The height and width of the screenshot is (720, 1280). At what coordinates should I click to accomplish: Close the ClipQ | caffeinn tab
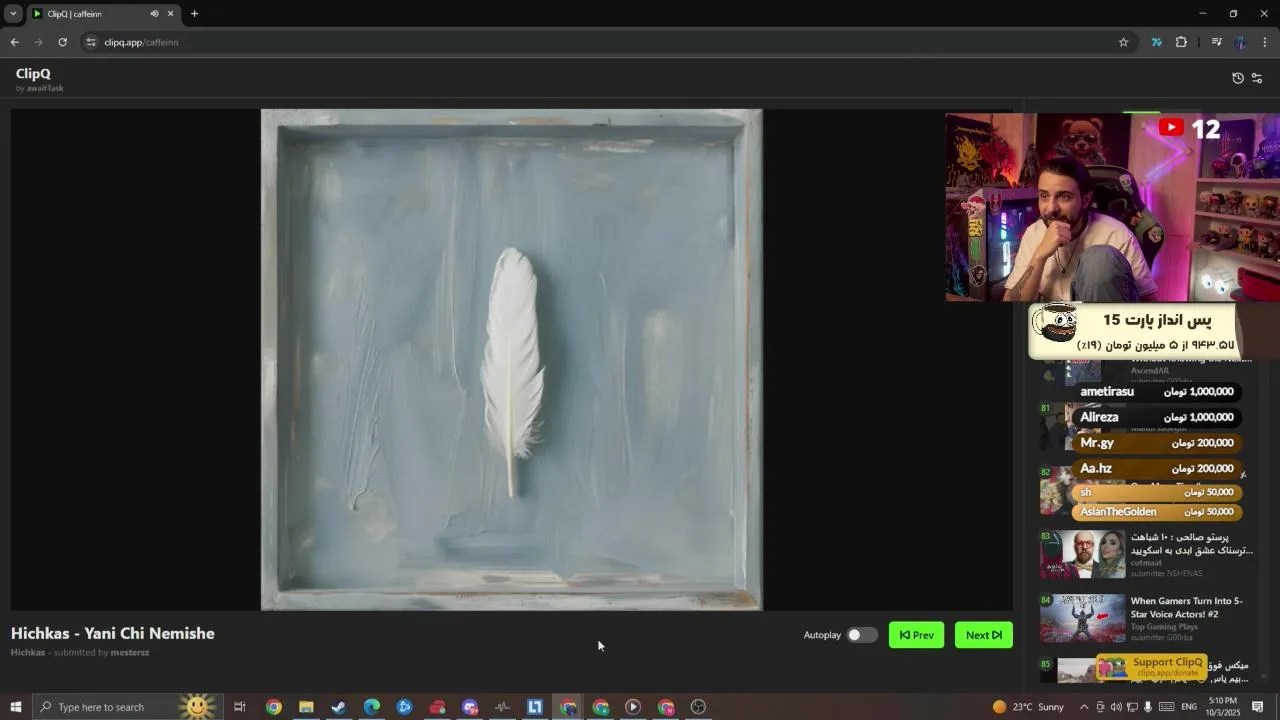pyautogui.click(x=170, y=14)
